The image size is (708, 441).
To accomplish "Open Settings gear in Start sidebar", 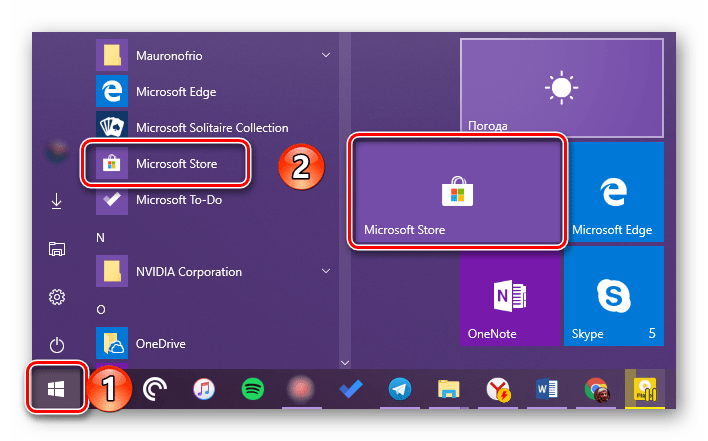I will [57, 297].
